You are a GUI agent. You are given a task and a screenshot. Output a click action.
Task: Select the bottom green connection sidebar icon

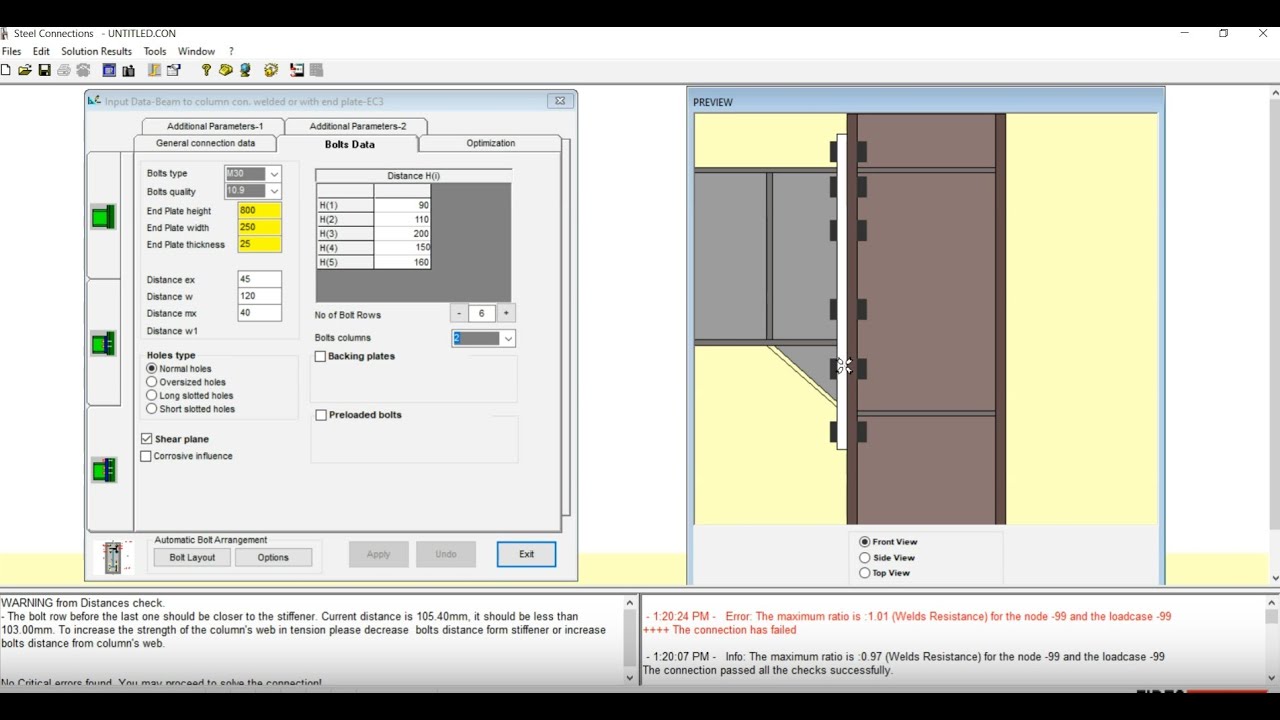pyautogui.click(x=103, y=470)
